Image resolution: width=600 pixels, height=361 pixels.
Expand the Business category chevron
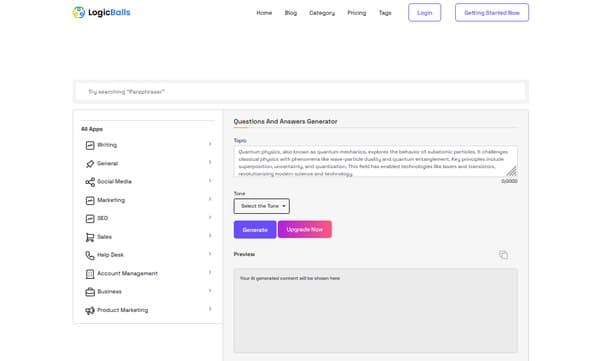[210, 291]
